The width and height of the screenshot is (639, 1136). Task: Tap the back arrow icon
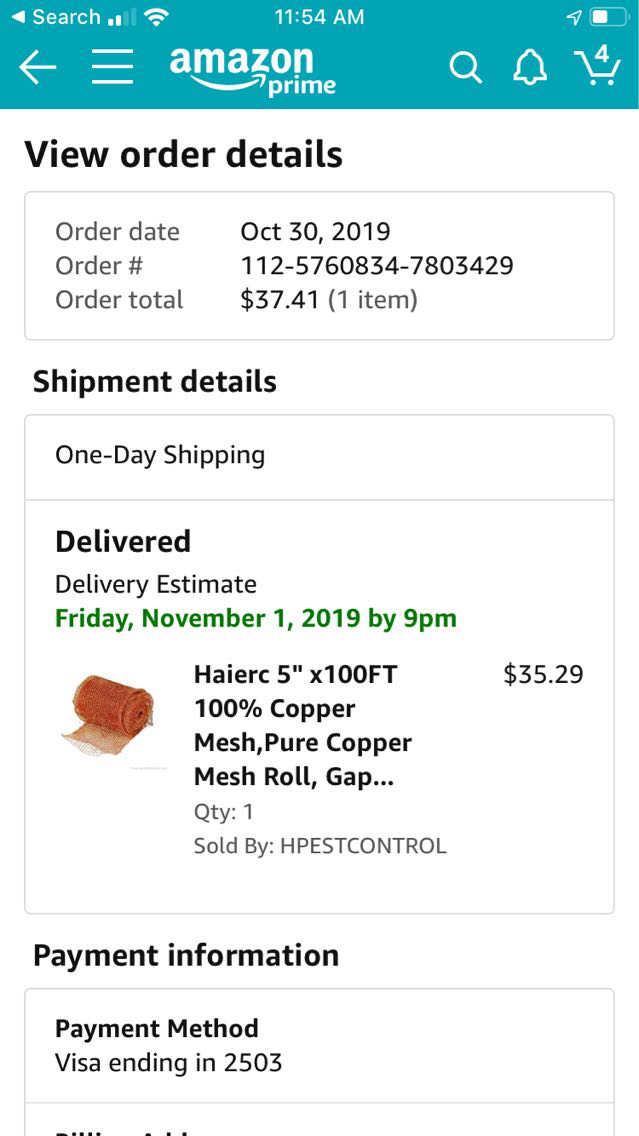point(38,67)
